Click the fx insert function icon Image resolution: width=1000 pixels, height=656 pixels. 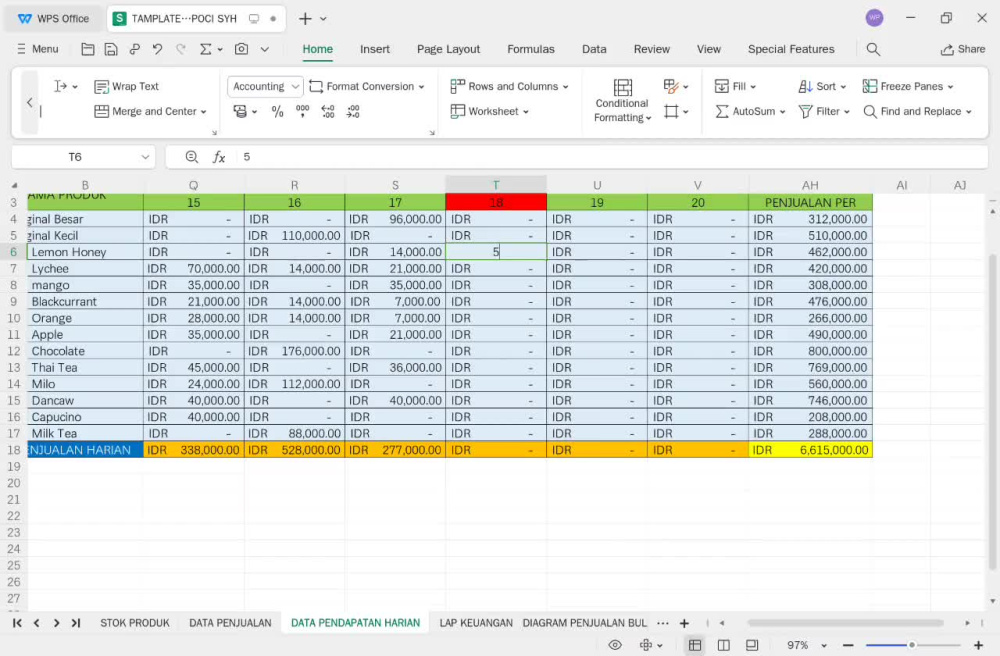[x=219, y=157]
